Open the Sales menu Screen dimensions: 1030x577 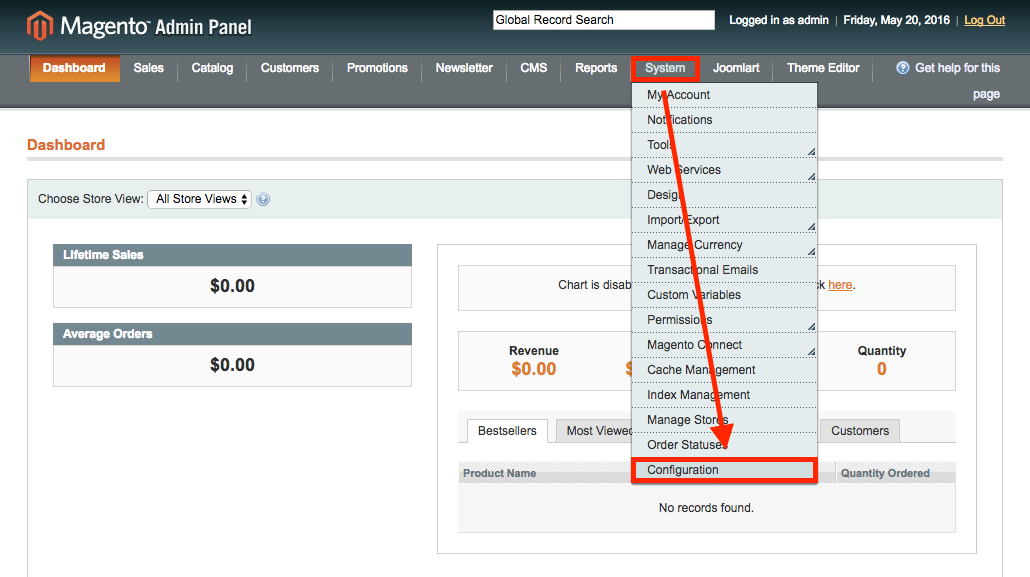148,68
